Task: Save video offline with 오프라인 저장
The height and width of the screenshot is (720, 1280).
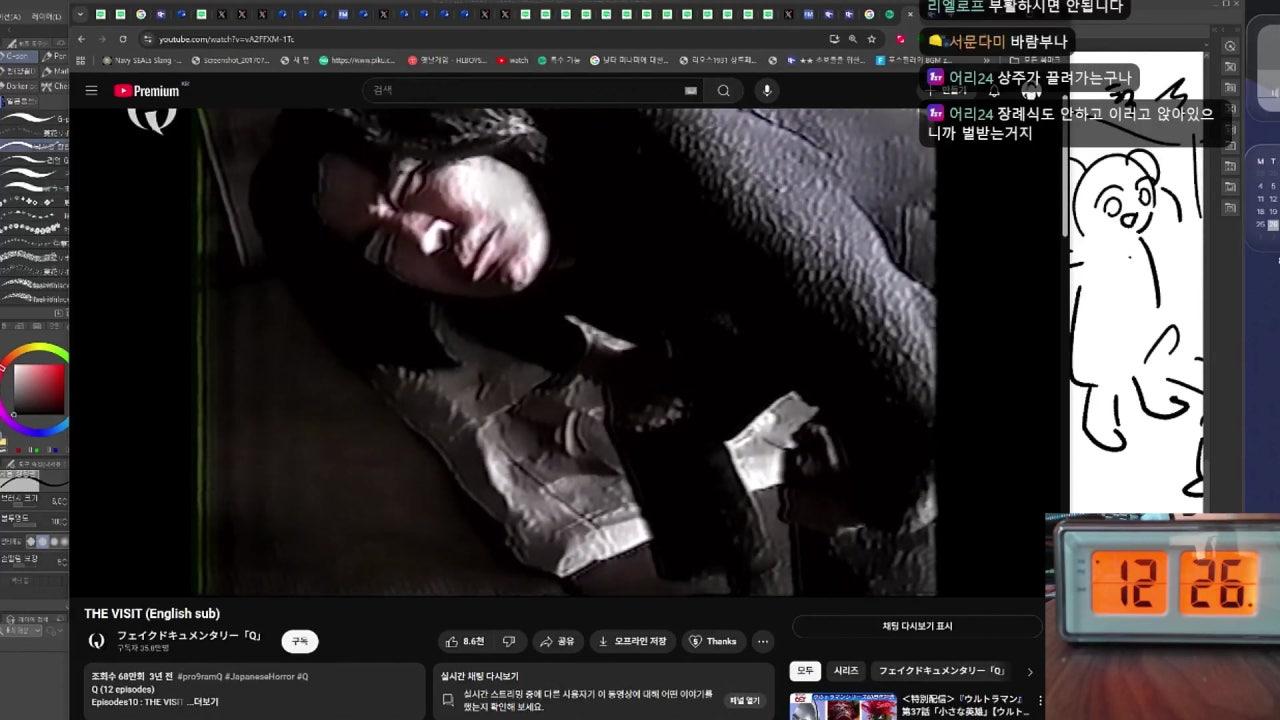Action: pyautogui.click(x=633, y=641)
